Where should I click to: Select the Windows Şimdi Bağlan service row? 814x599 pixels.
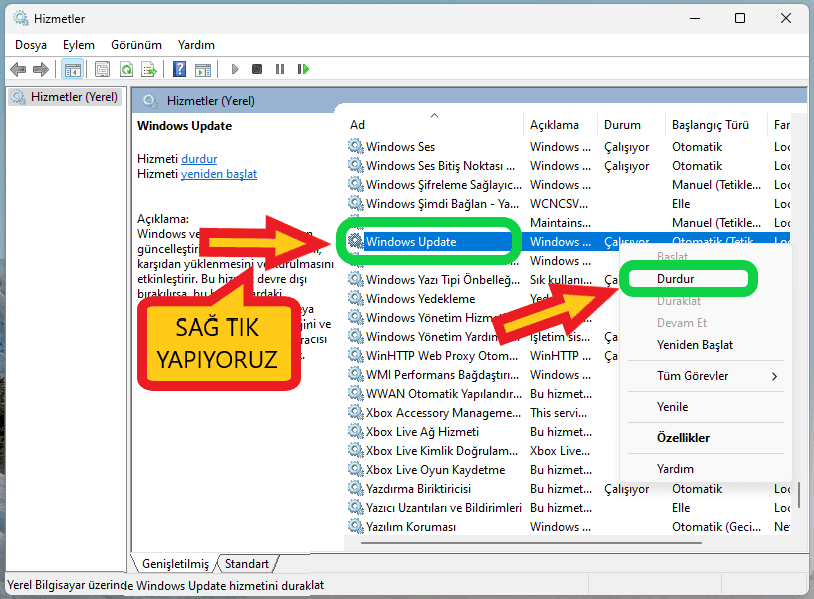567,203
